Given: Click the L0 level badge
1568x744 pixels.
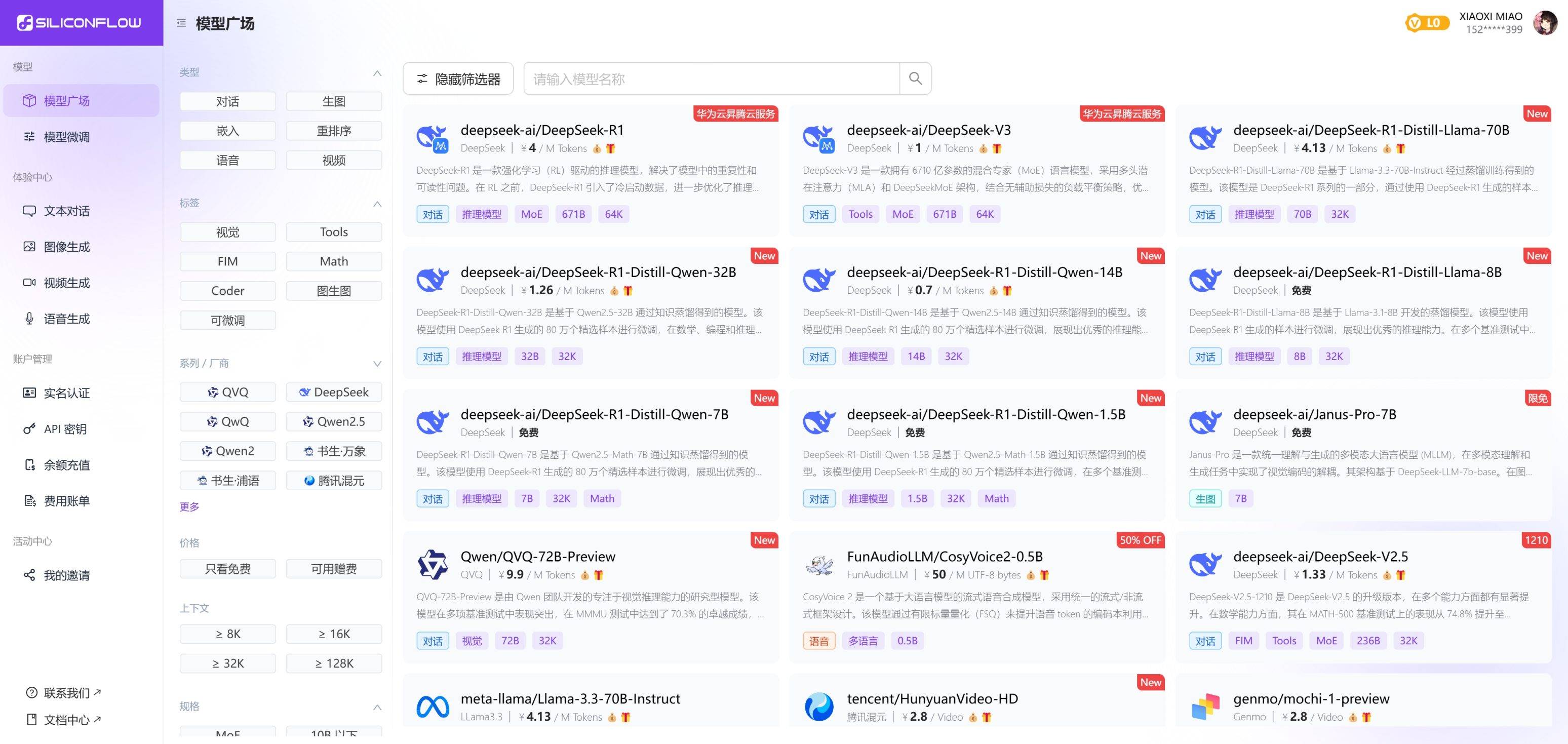Looking at the screenshot, I should 1426,23.
